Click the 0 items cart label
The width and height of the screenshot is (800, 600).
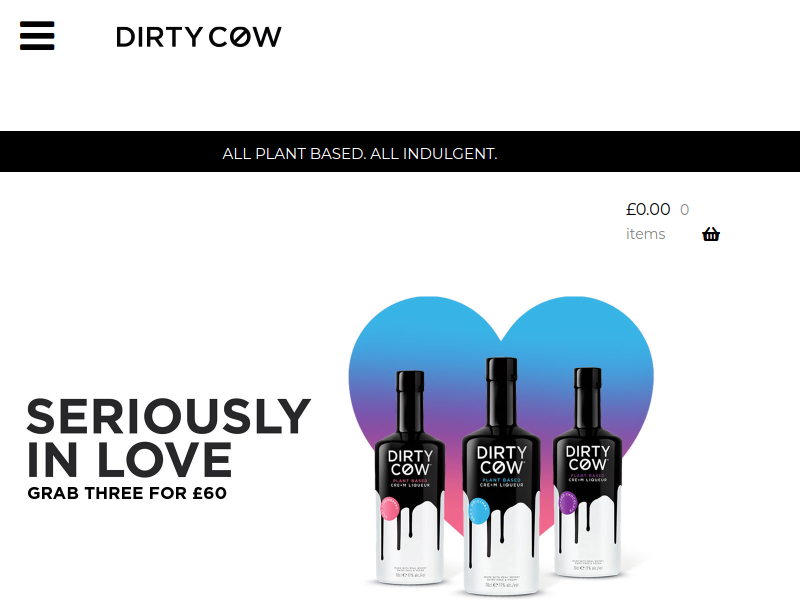658,222
